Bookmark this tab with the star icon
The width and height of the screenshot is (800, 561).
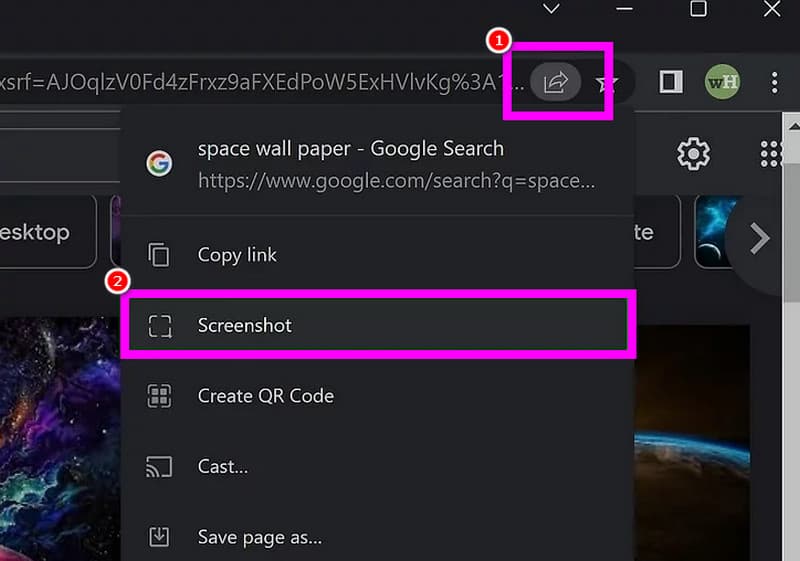(x=606, y=82)
